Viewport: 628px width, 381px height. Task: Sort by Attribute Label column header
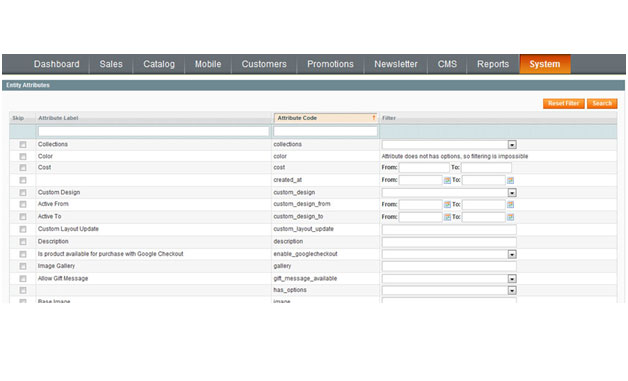[58, 118]
